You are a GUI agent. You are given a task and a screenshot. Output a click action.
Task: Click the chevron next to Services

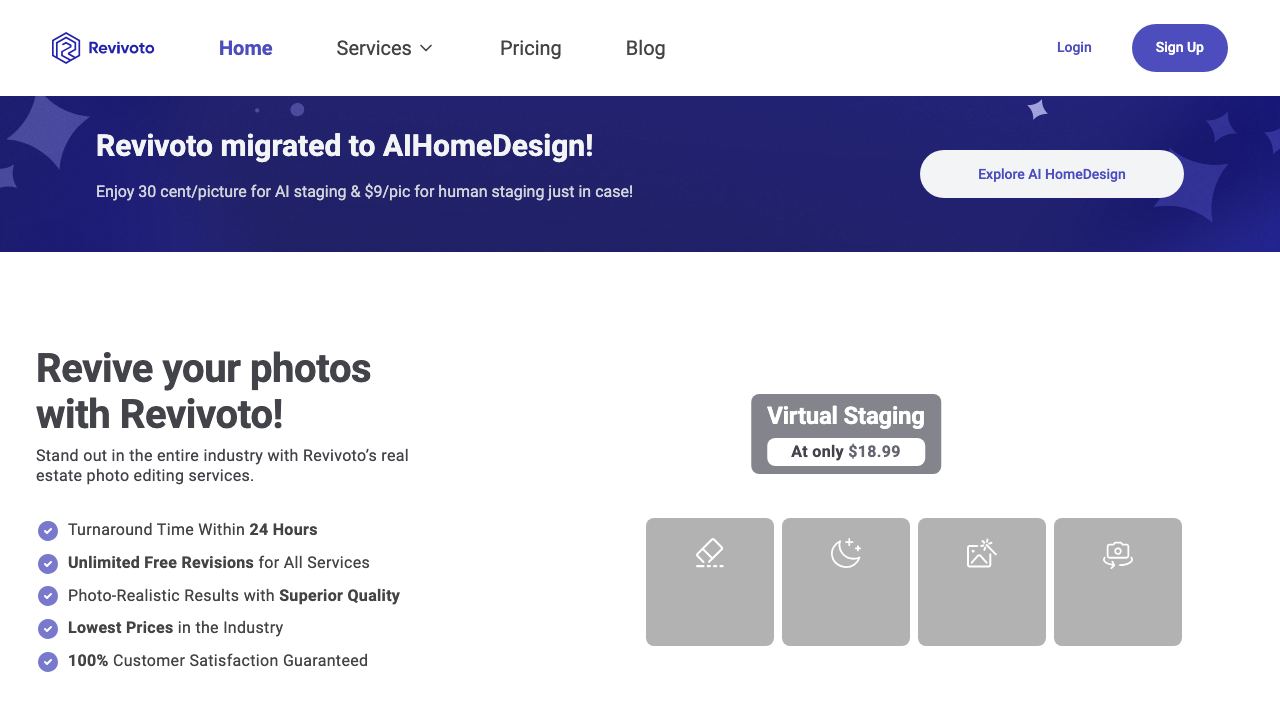(426, 48)
